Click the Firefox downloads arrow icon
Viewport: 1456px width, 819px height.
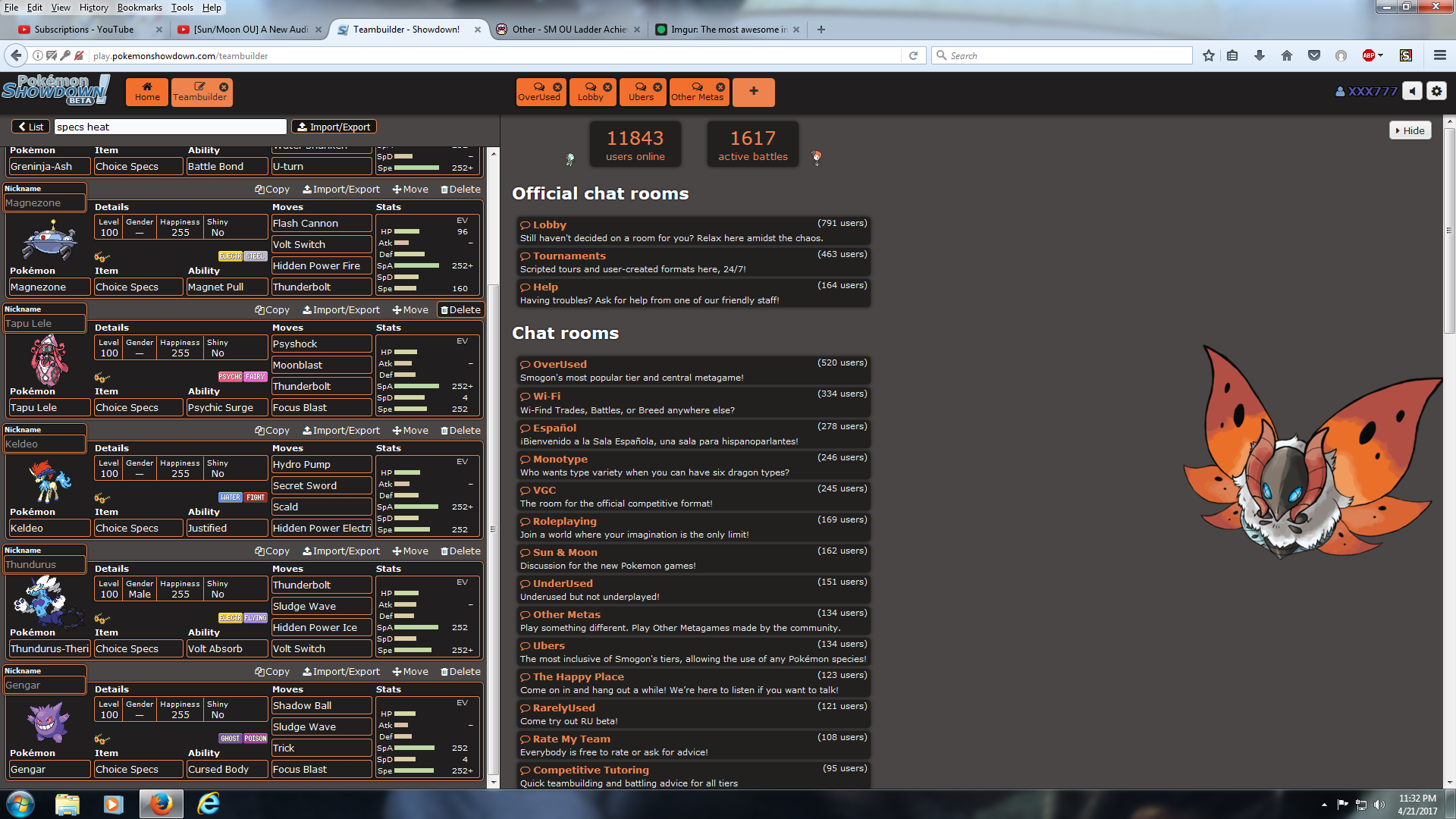tap(1260, 55)
